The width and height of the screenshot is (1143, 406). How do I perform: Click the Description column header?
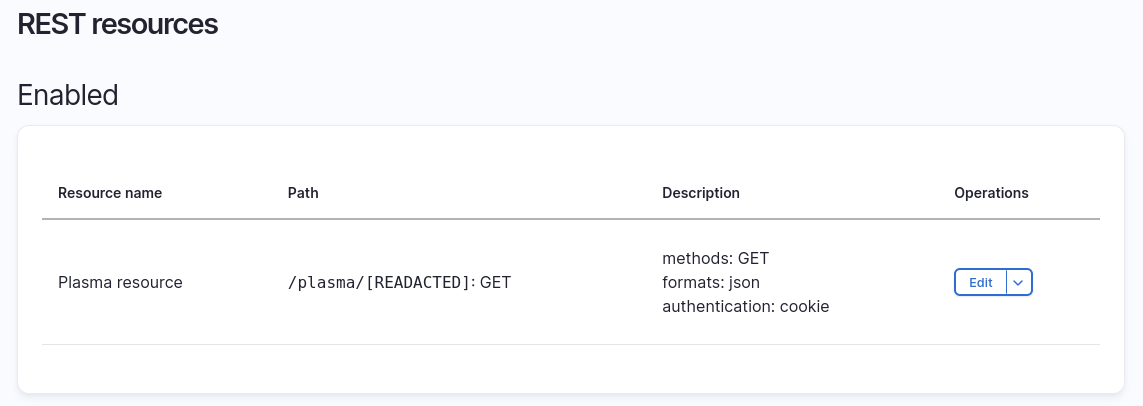point(701,193)
